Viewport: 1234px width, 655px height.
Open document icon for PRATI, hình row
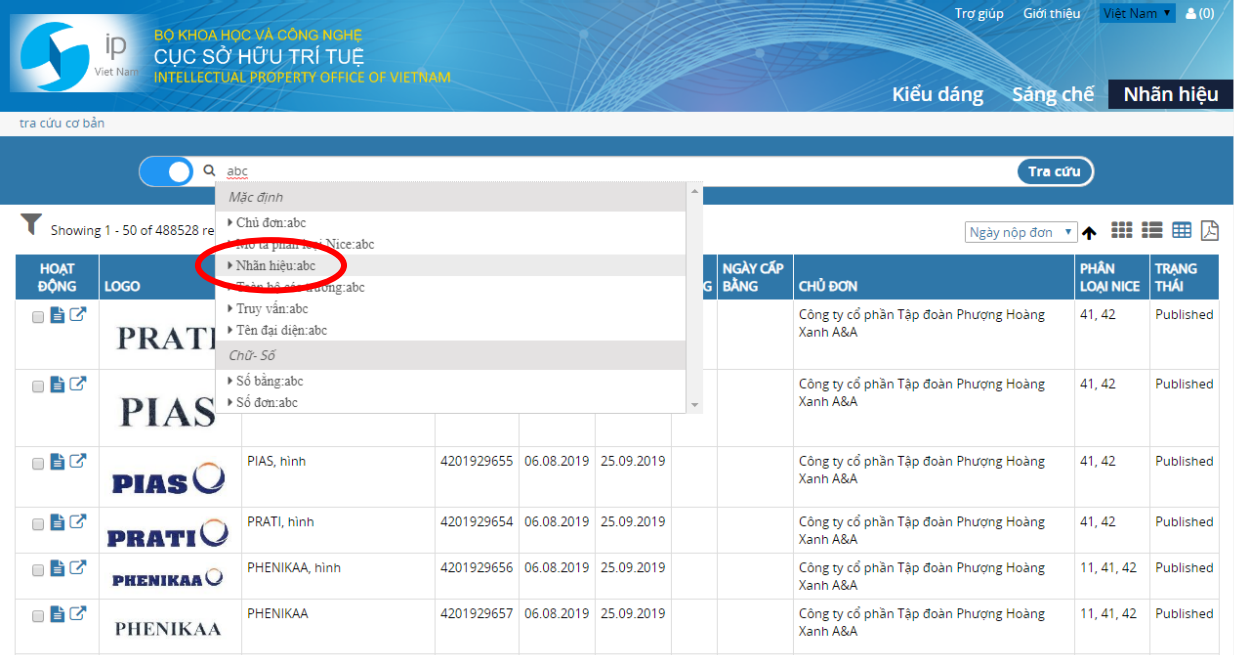click(57, 522)
